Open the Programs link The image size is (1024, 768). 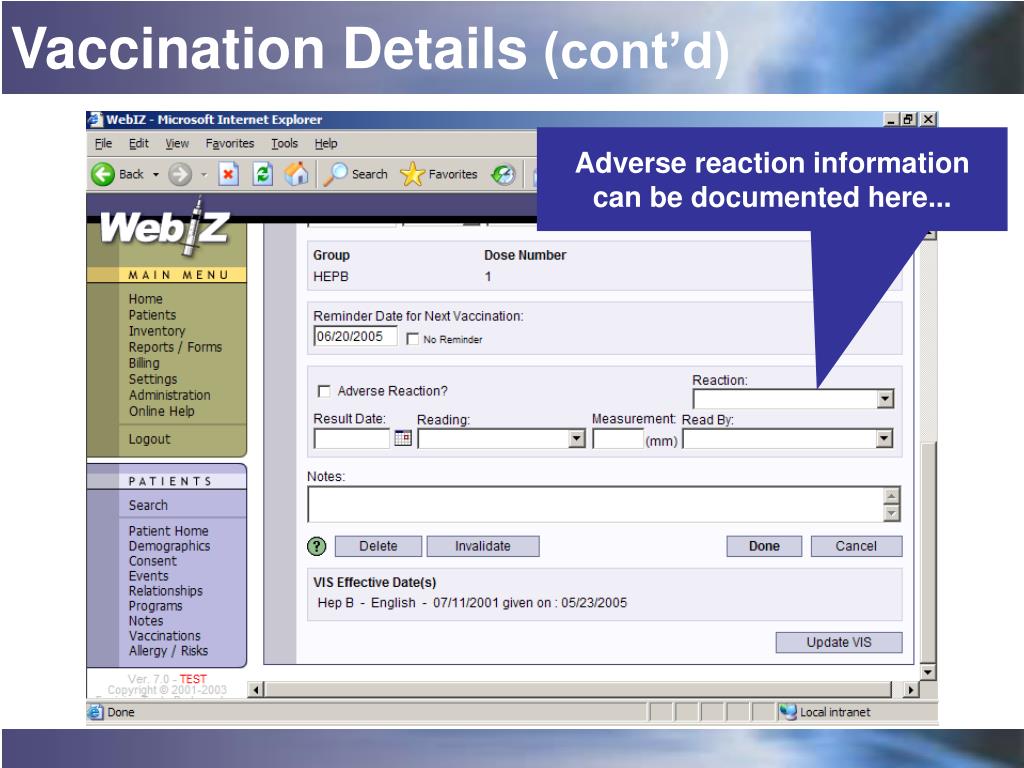155,606
